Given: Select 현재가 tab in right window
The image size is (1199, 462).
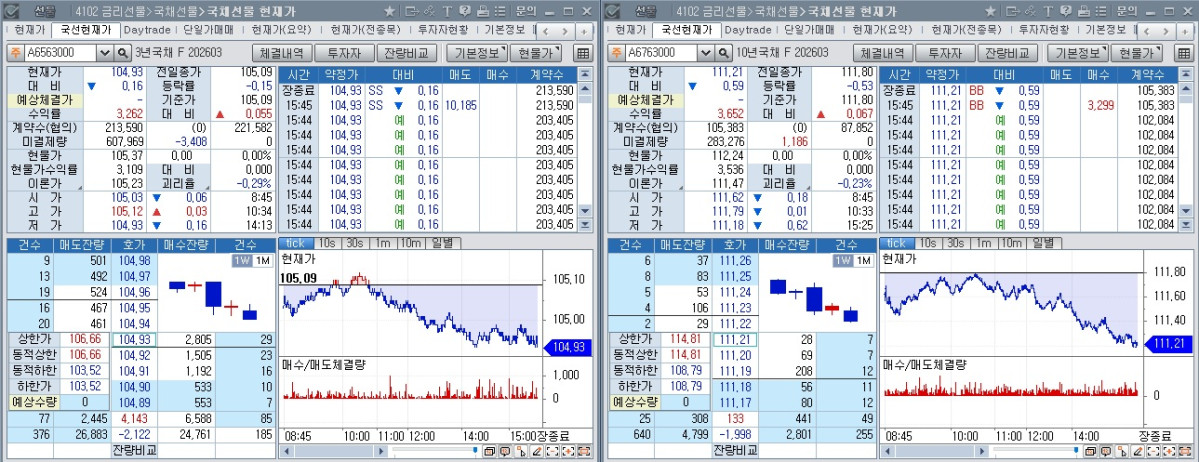Looking at the screenshot, I should (x=630, y=31).
